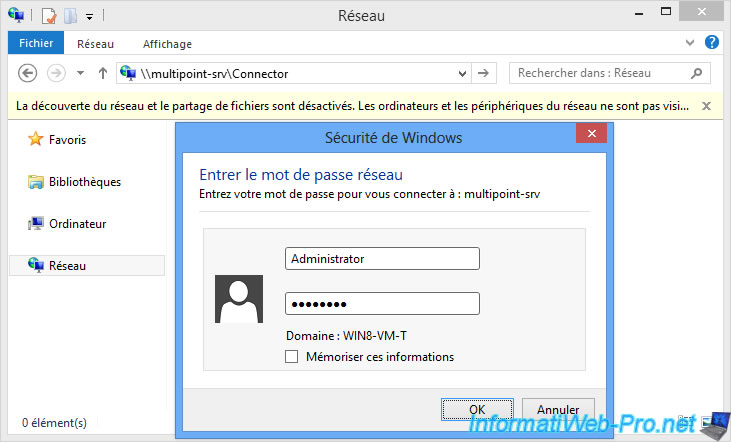
Task: Click the 0 élément(s) status bar text
Action: [55, 422]
